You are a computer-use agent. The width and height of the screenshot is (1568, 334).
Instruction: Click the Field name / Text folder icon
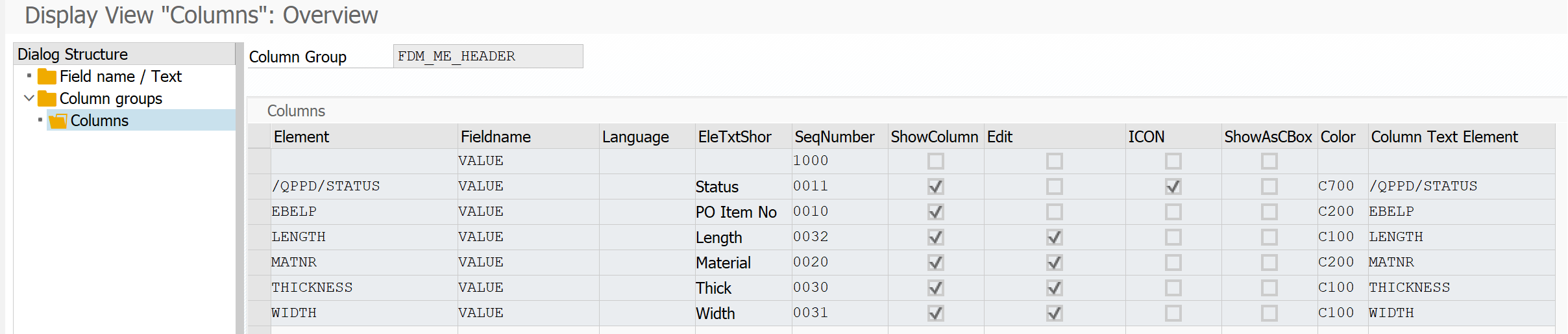[47, 77]
